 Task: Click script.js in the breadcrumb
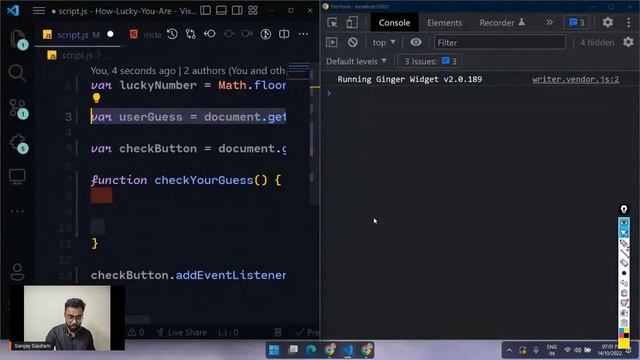point(77,56)
